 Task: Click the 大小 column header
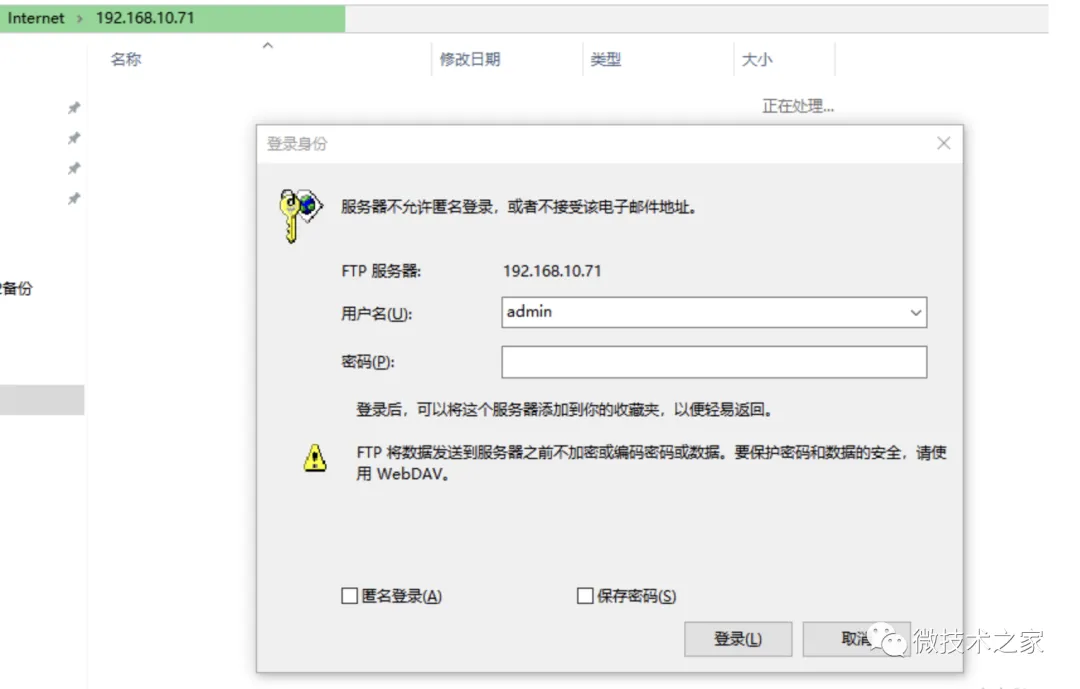point(756,60)
